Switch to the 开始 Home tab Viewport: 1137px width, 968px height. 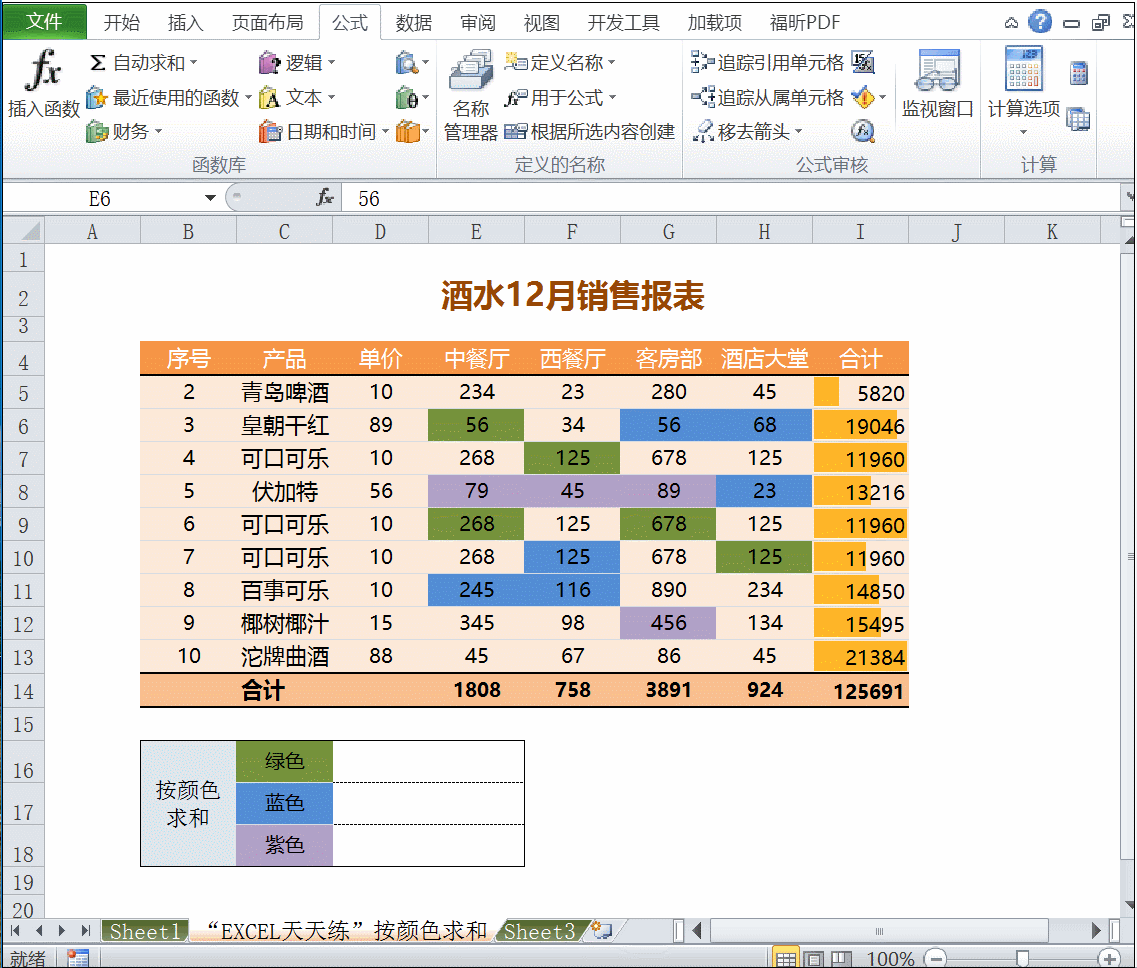click(121, 22)
